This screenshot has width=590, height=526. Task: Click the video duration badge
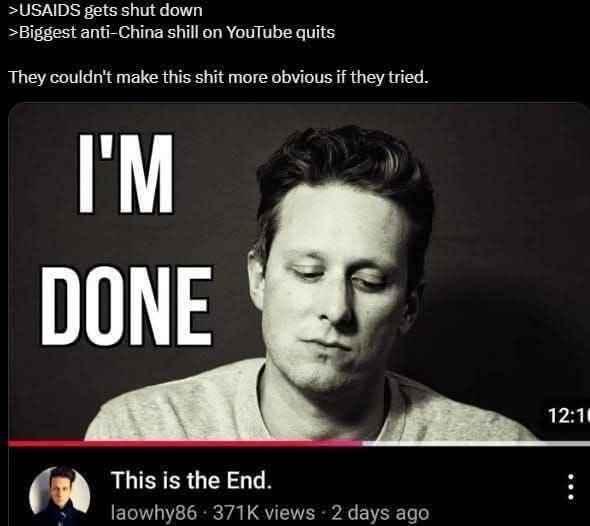point(568,417)
